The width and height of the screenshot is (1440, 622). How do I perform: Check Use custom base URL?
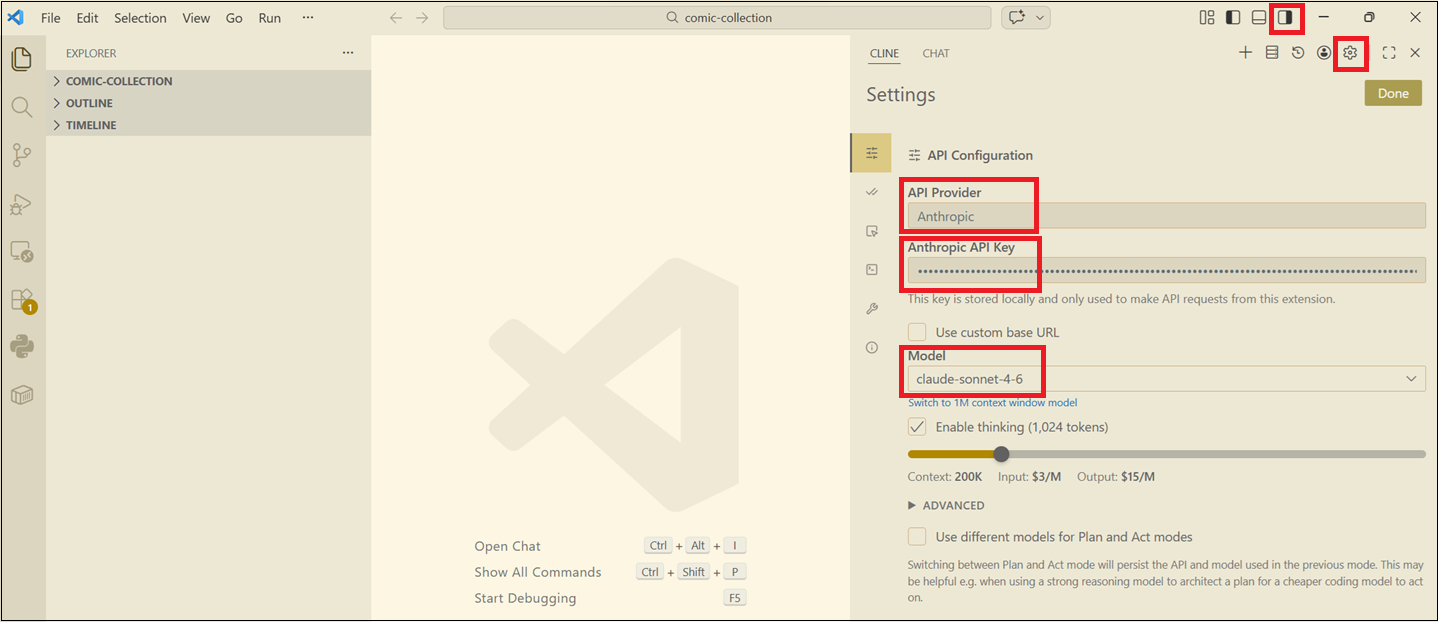click(x=917, y=332)
